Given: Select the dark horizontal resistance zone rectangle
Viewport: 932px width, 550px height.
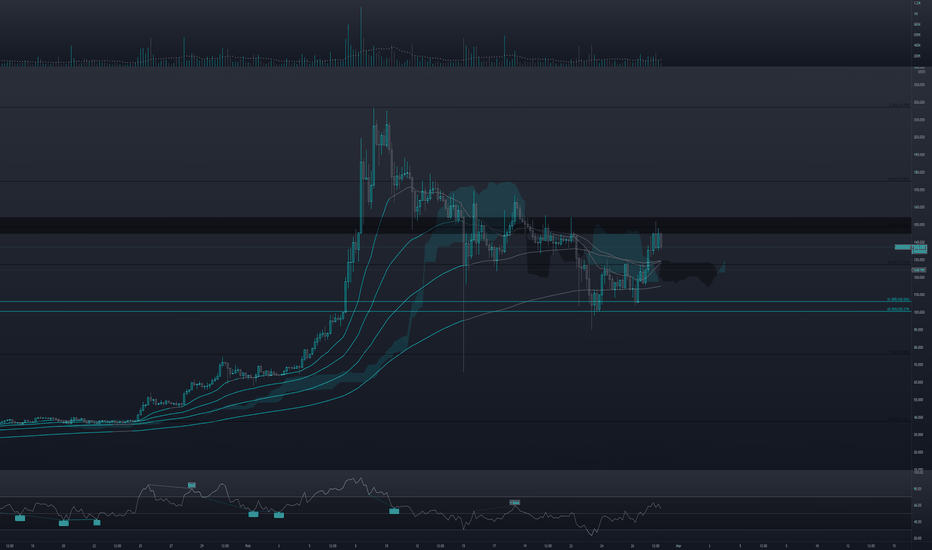Looking at the screenshot, I should [455, 225].
